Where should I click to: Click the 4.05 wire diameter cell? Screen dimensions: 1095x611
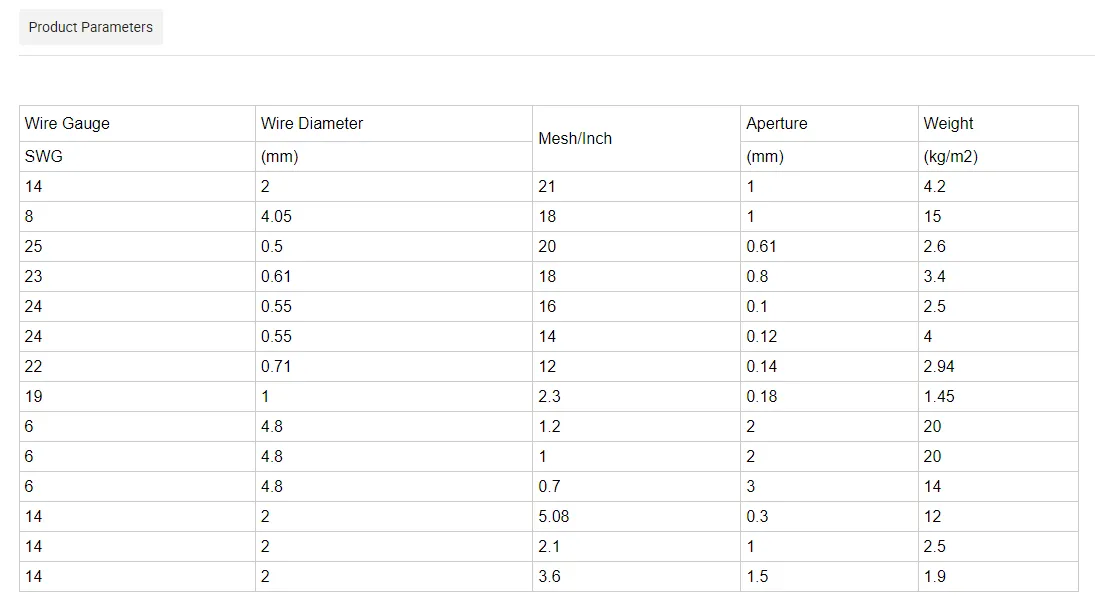276,216
